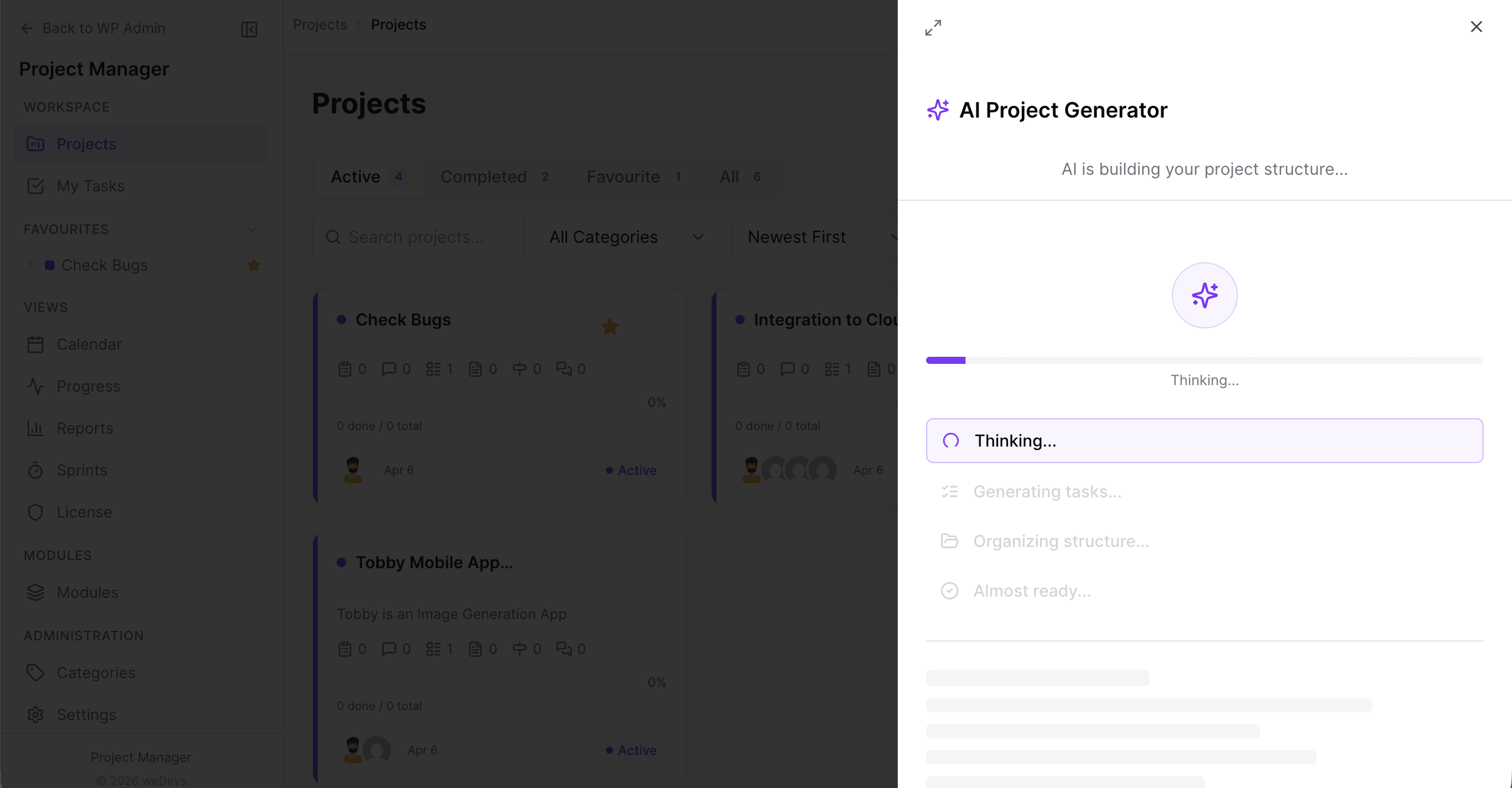Click the search projects input field

click(x=417, y=237)
